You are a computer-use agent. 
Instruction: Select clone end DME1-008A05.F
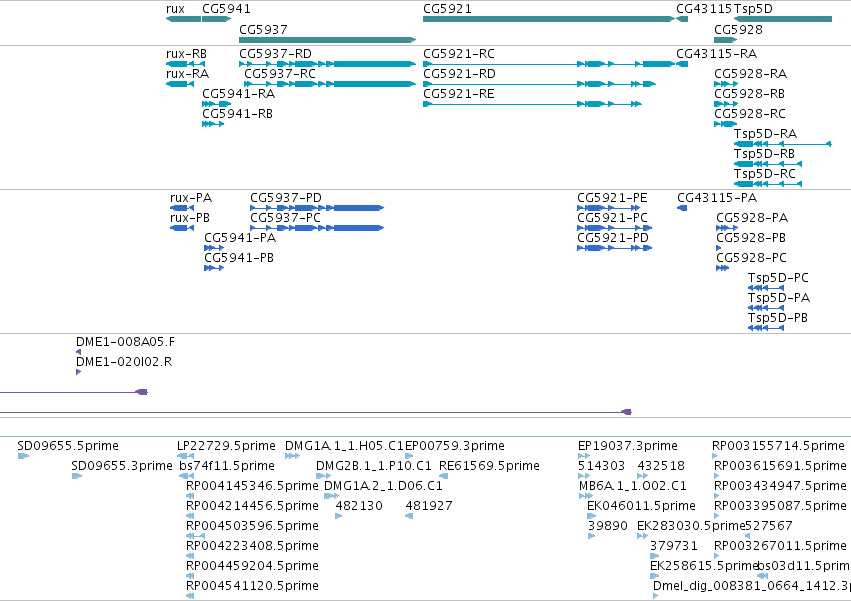[x=79, y=352]
